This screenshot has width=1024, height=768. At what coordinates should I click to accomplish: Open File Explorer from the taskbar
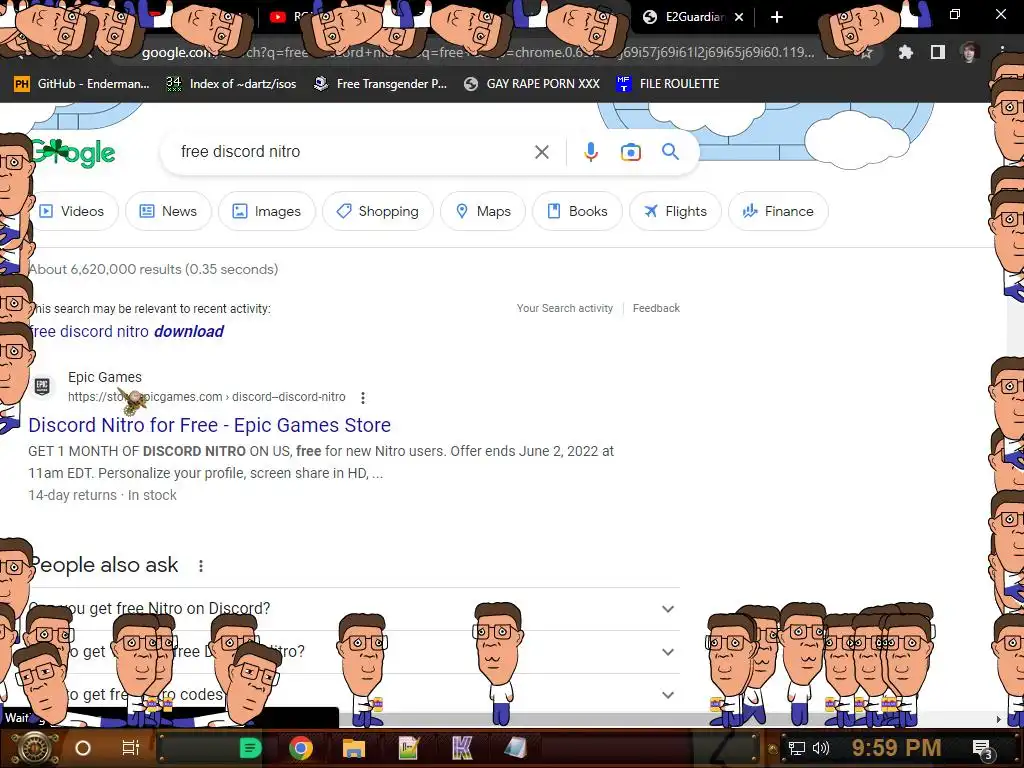click(x=353, y=748)
